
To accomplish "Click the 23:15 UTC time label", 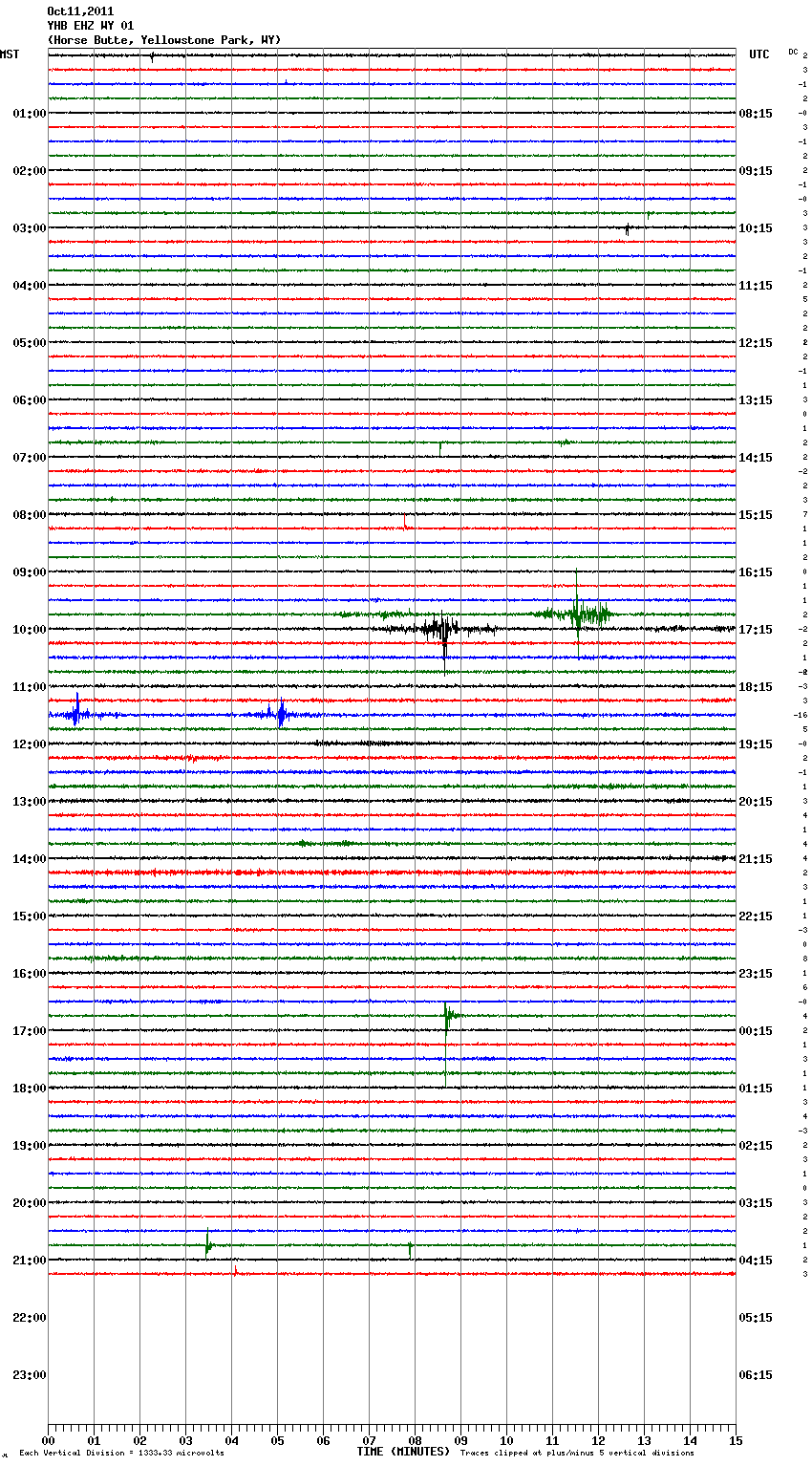I will click(x=756, y=974).
